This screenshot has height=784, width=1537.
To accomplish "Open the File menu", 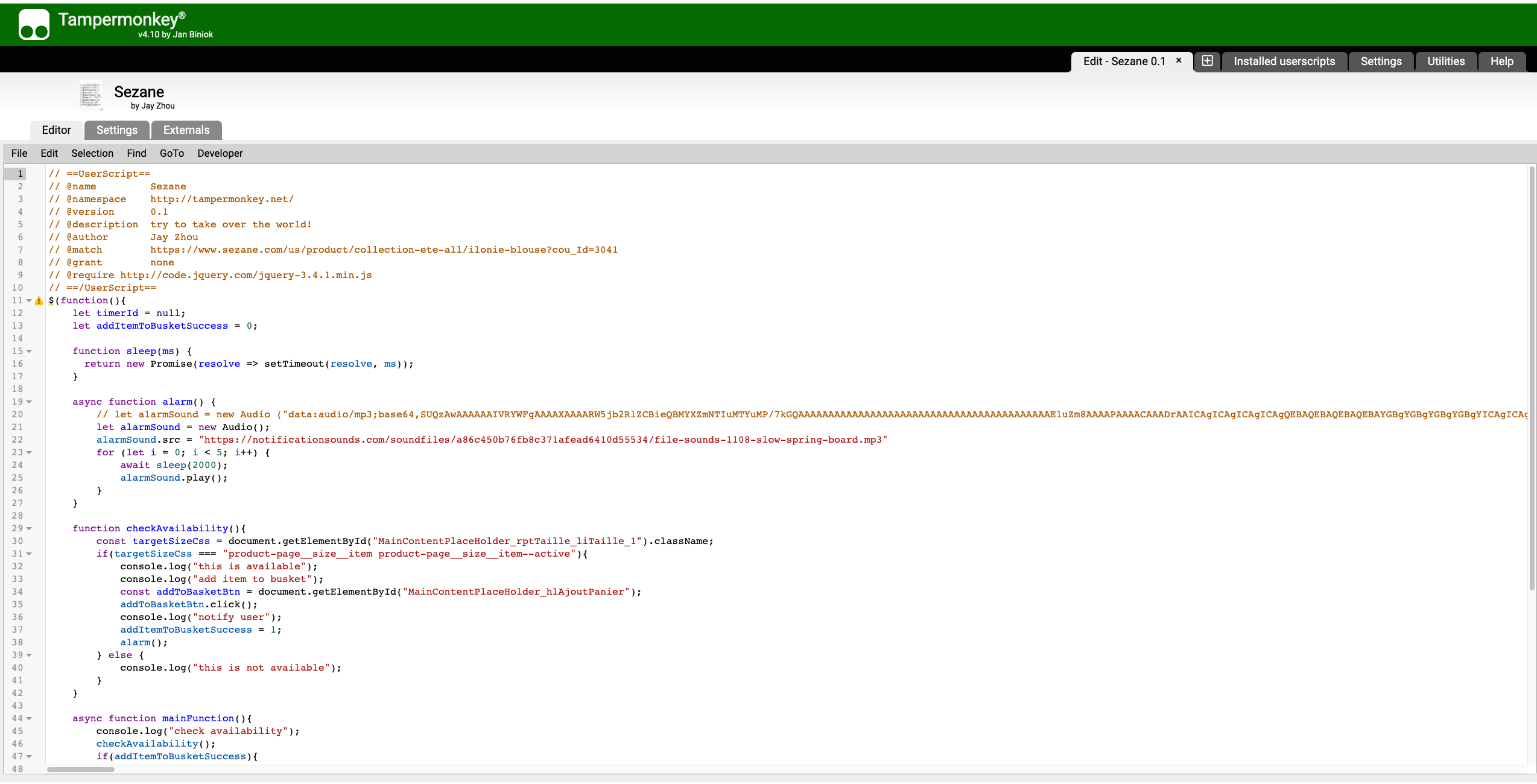I will tap(19, 153).
